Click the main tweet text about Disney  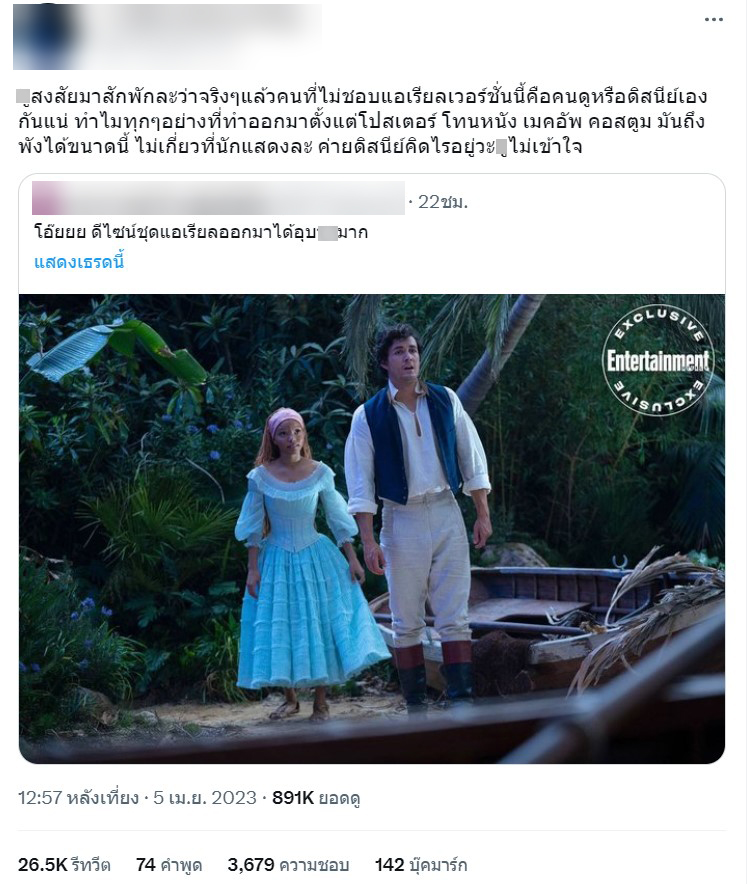[x=362, y=121]
